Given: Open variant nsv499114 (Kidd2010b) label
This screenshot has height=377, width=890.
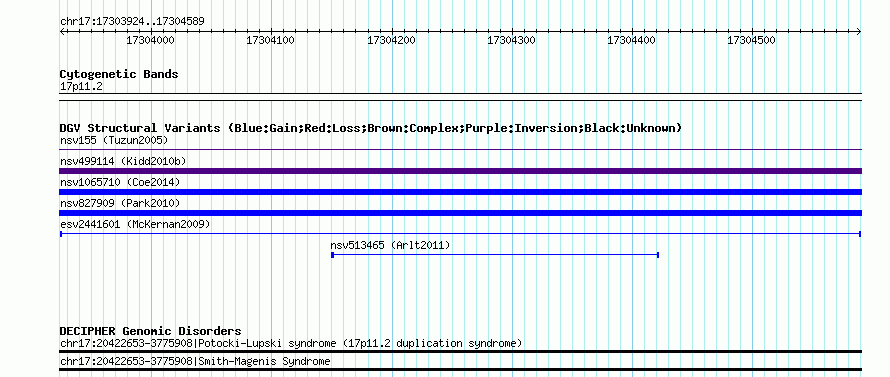Looking at the screenshot, I should (x=123, y=161).
